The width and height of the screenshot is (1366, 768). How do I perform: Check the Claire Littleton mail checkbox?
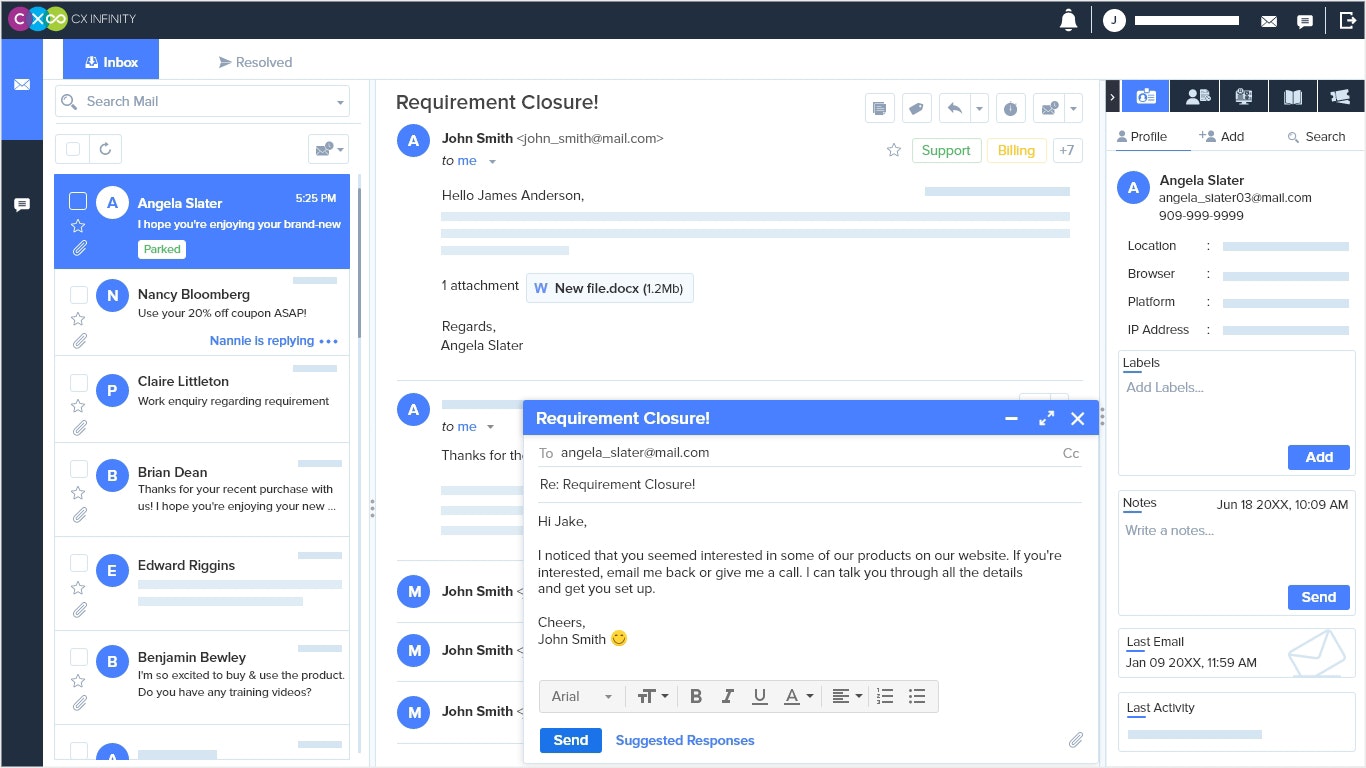[x=78, y=381]
